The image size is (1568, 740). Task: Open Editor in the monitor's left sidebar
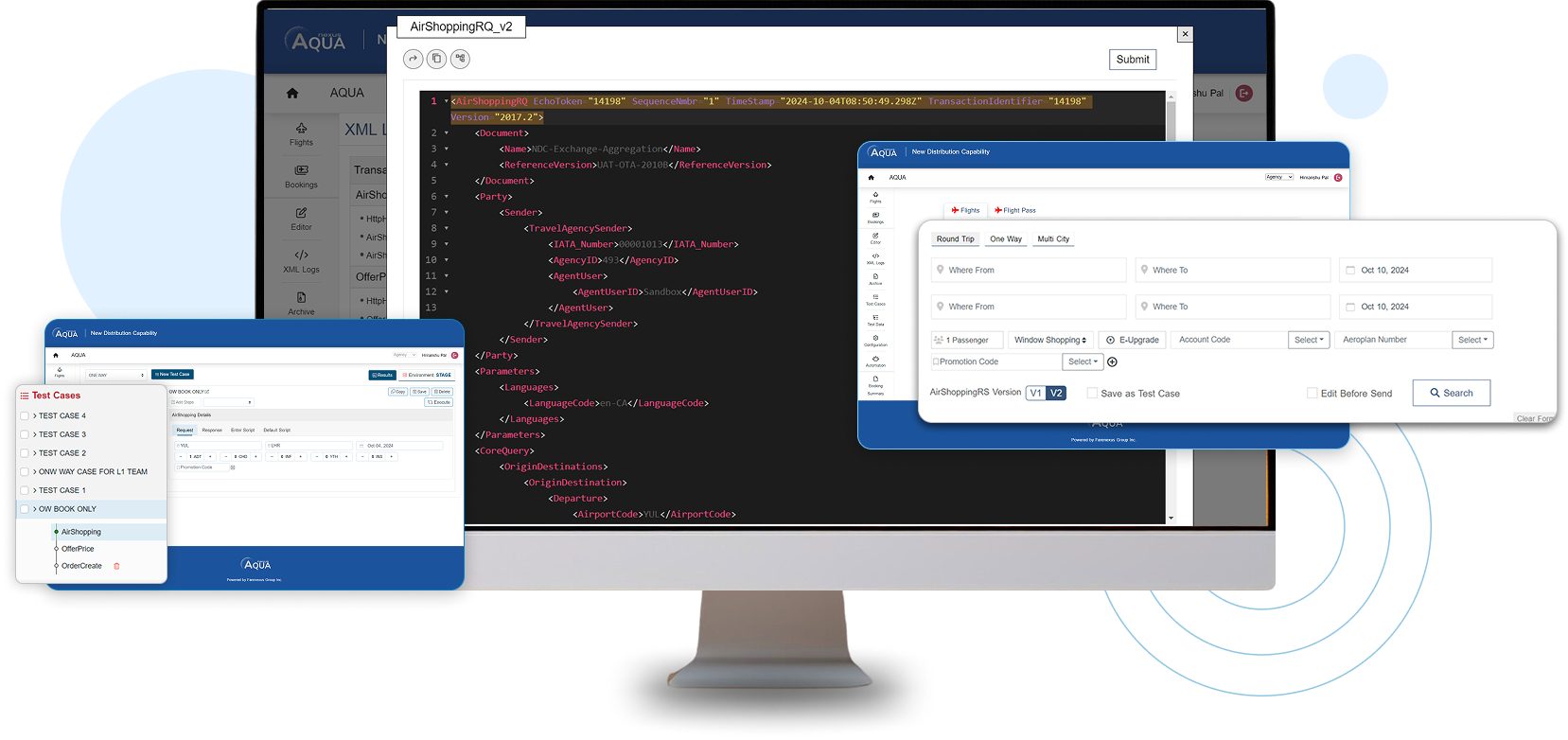point(301,220)
